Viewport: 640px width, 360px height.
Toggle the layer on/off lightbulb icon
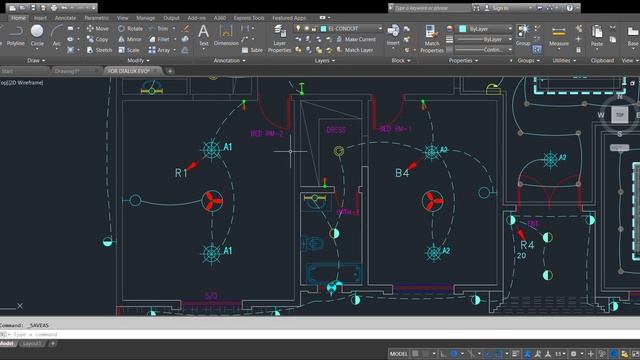click(298, 29)
